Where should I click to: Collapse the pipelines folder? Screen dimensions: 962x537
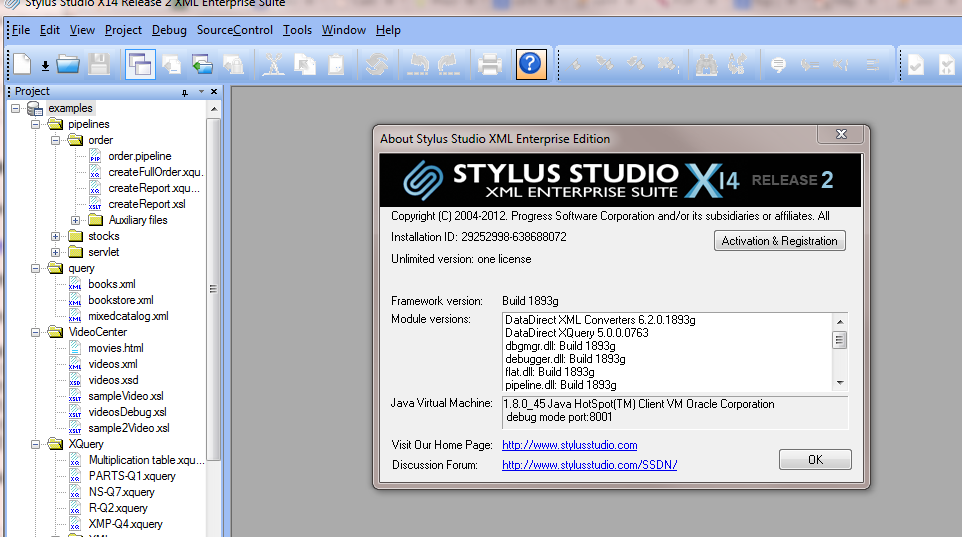36,125
